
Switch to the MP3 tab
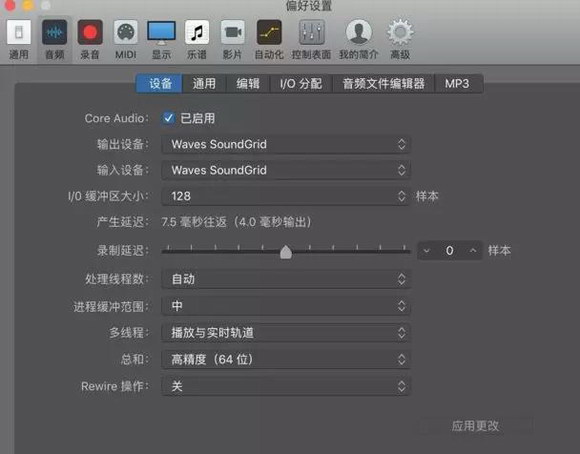click(x=457, y=84)
